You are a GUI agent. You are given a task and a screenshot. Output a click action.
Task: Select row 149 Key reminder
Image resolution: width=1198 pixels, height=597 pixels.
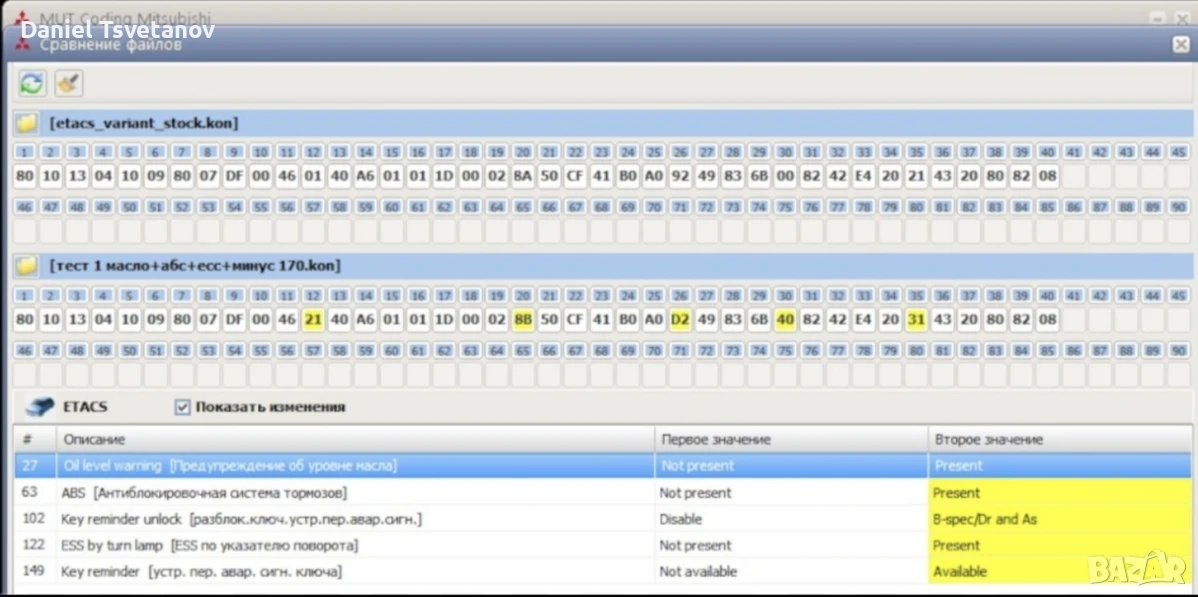[x=604, y=571]
